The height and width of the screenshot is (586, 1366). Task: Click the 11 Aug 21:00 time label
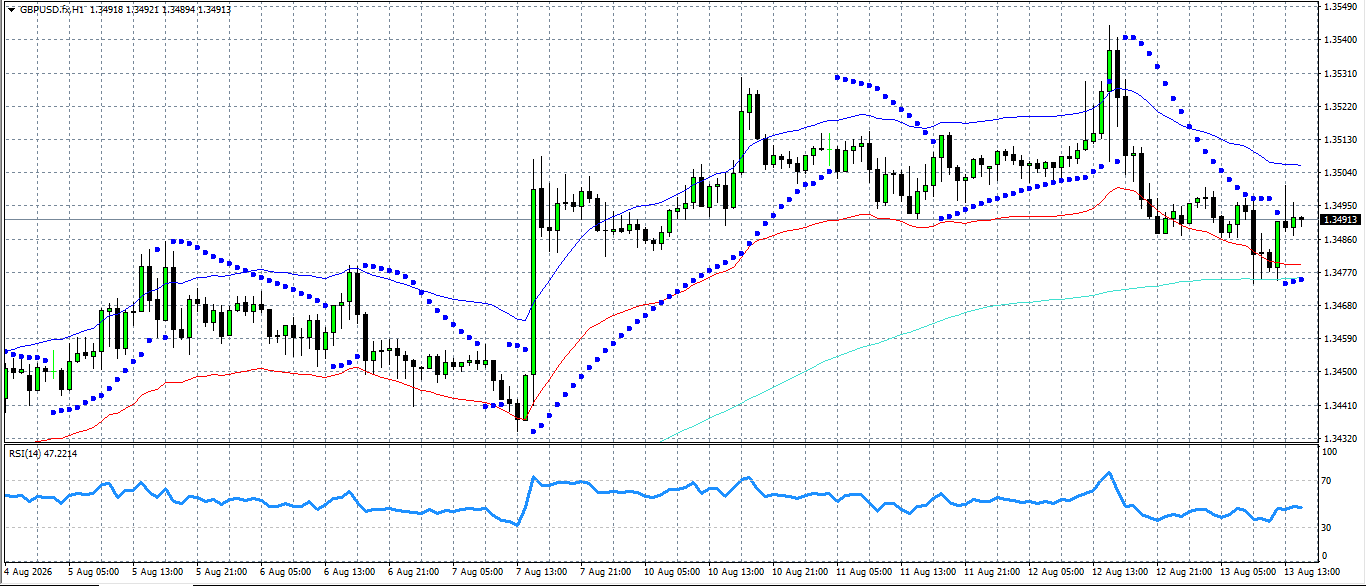[x=991, y=572]
